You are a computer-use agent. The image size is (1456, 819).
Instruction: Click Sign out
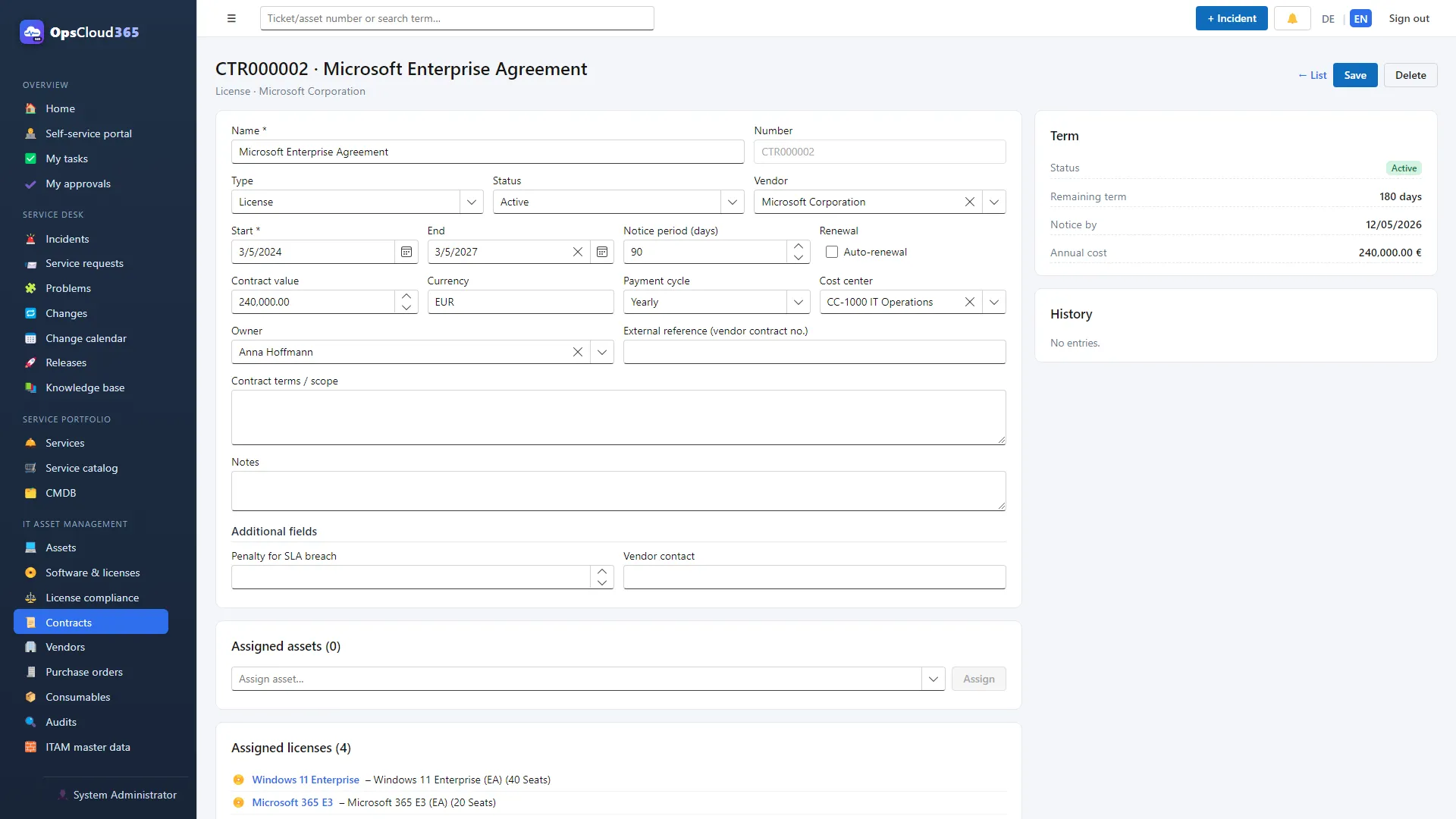1409,18
